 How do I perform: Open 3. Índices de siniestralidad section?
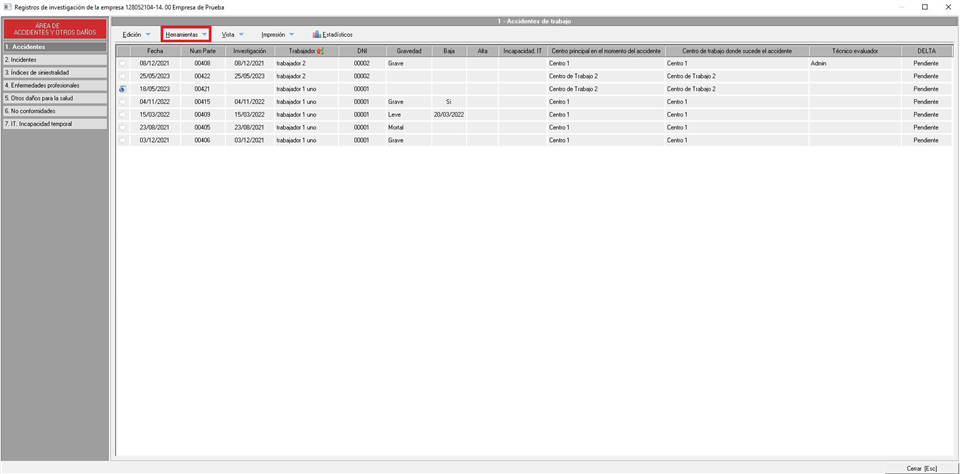(54, 73)
